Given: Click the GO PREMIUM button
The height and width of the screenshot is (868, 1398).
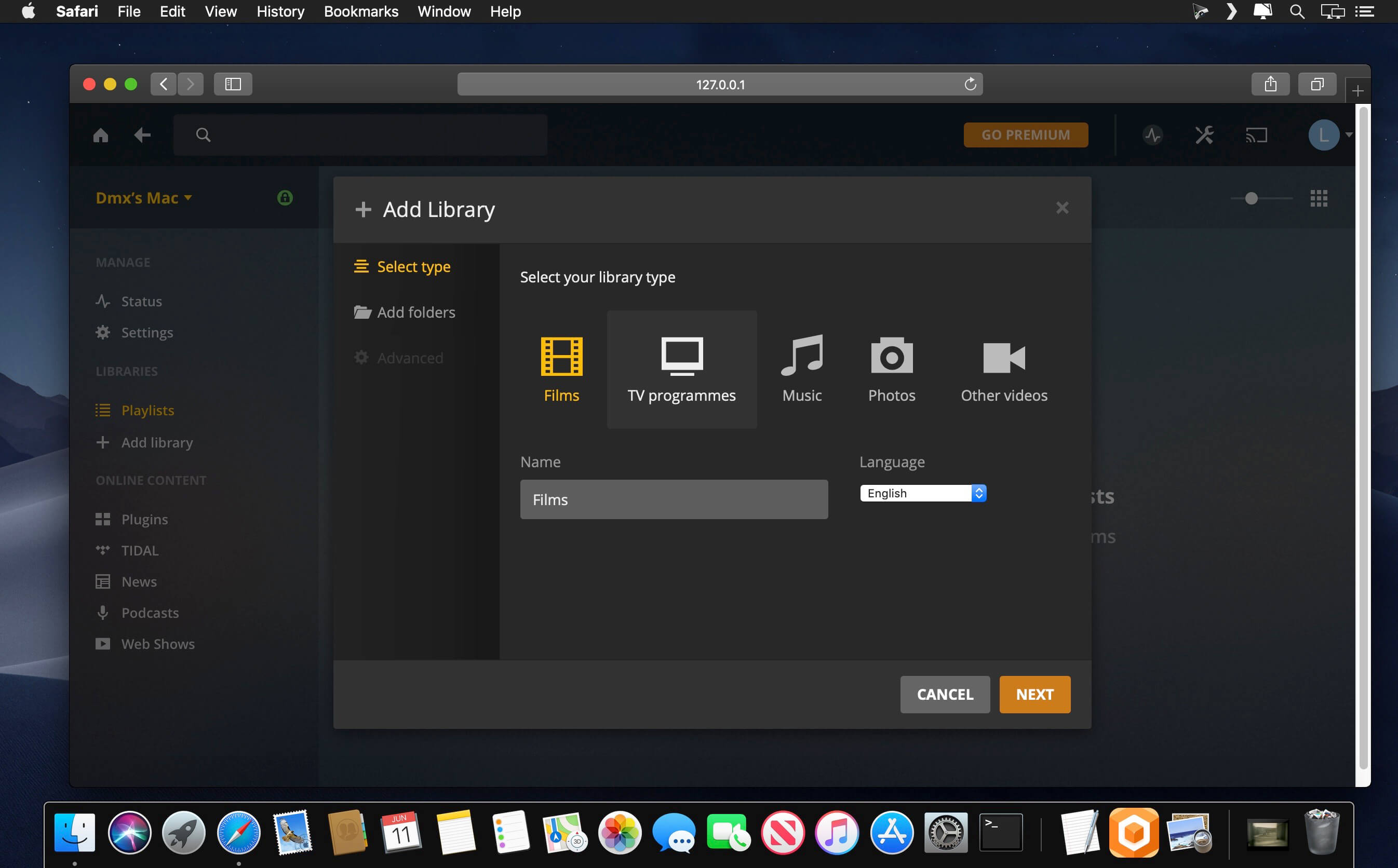Looking at the screenshot, I should [1026, 135].
